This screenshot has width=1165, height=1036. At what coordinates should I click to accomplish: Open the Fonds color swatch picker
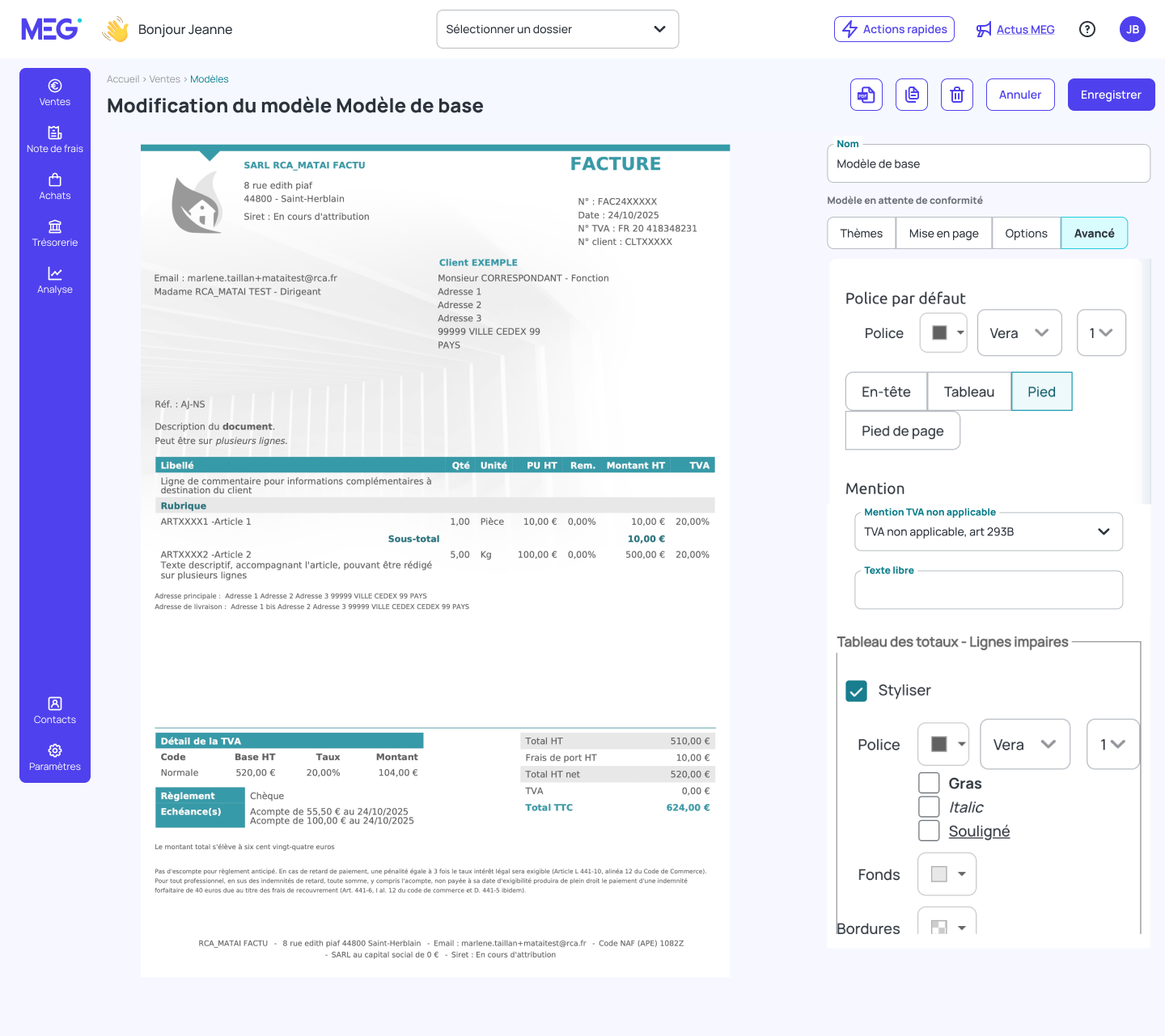(947, 874)
